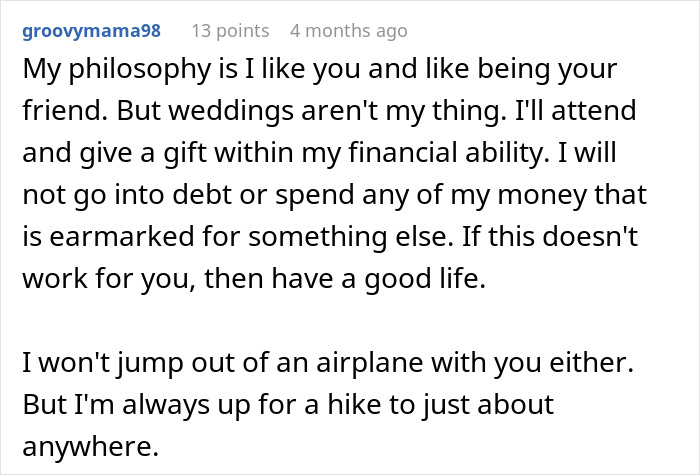The width and height of the screenshot is (700, 475).
Task: Click the word earmarked in comment
Action: (x=121, y=237)
